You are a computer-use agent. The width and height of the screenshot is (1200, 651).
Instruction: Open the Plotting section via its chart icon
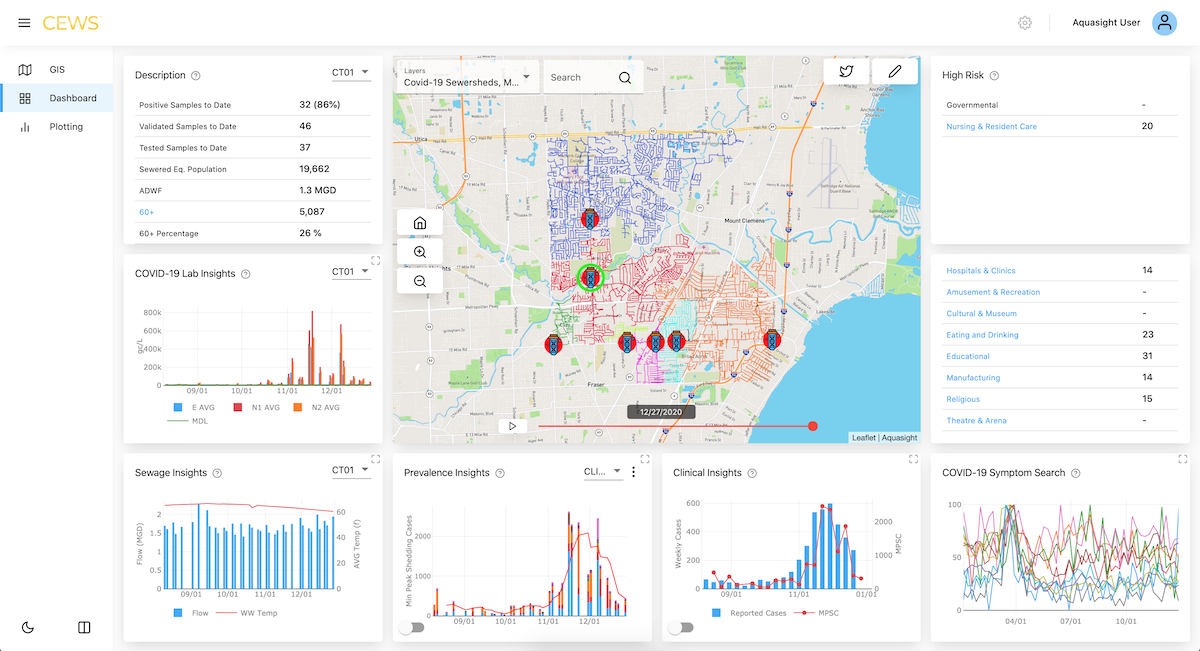24,126
